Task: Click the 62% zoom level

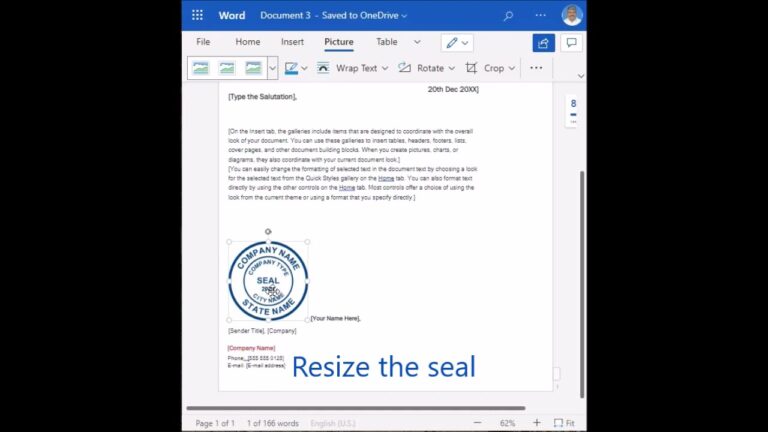Action: [x=507, y=423]
